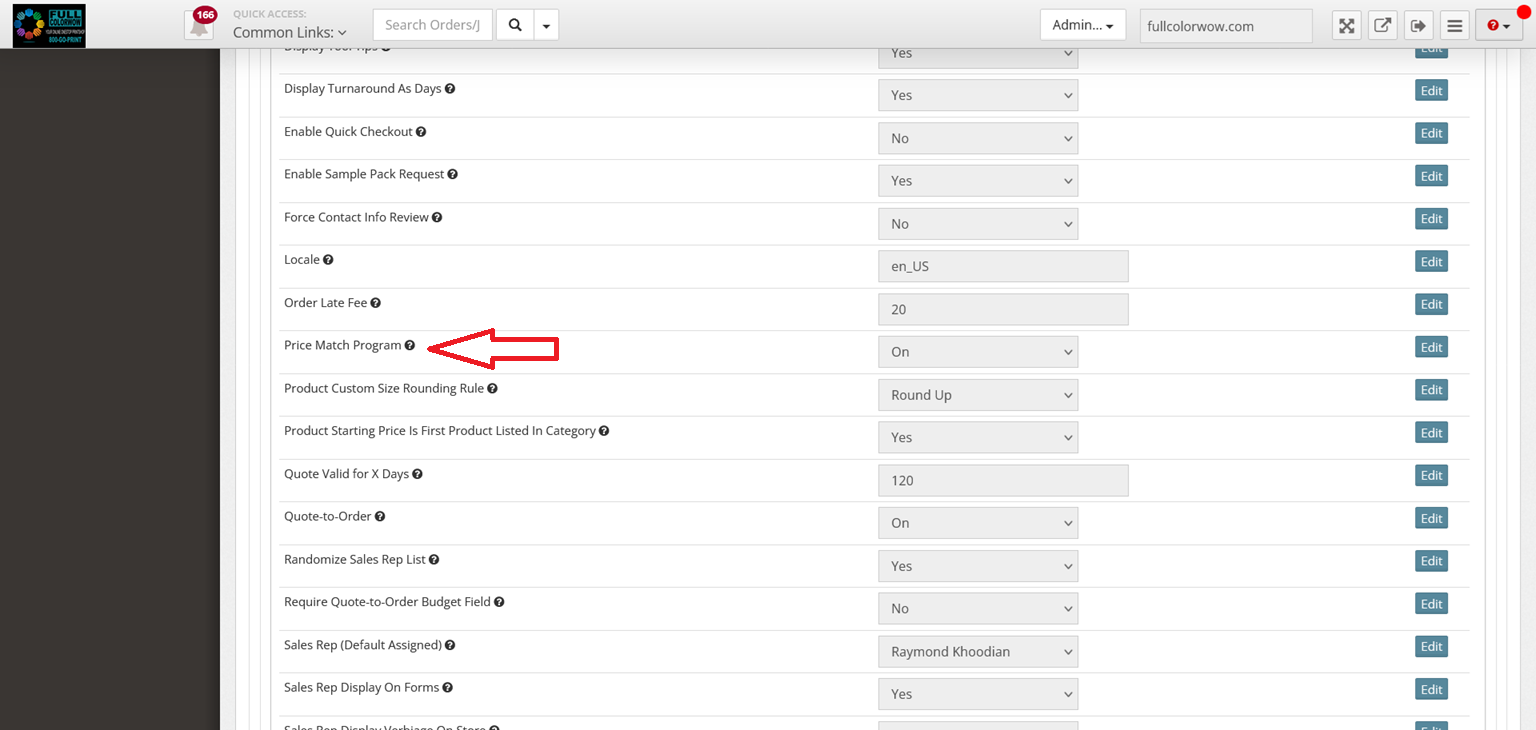
Task: Click the sign out arrow icon
Action: tap(1417, 26)
